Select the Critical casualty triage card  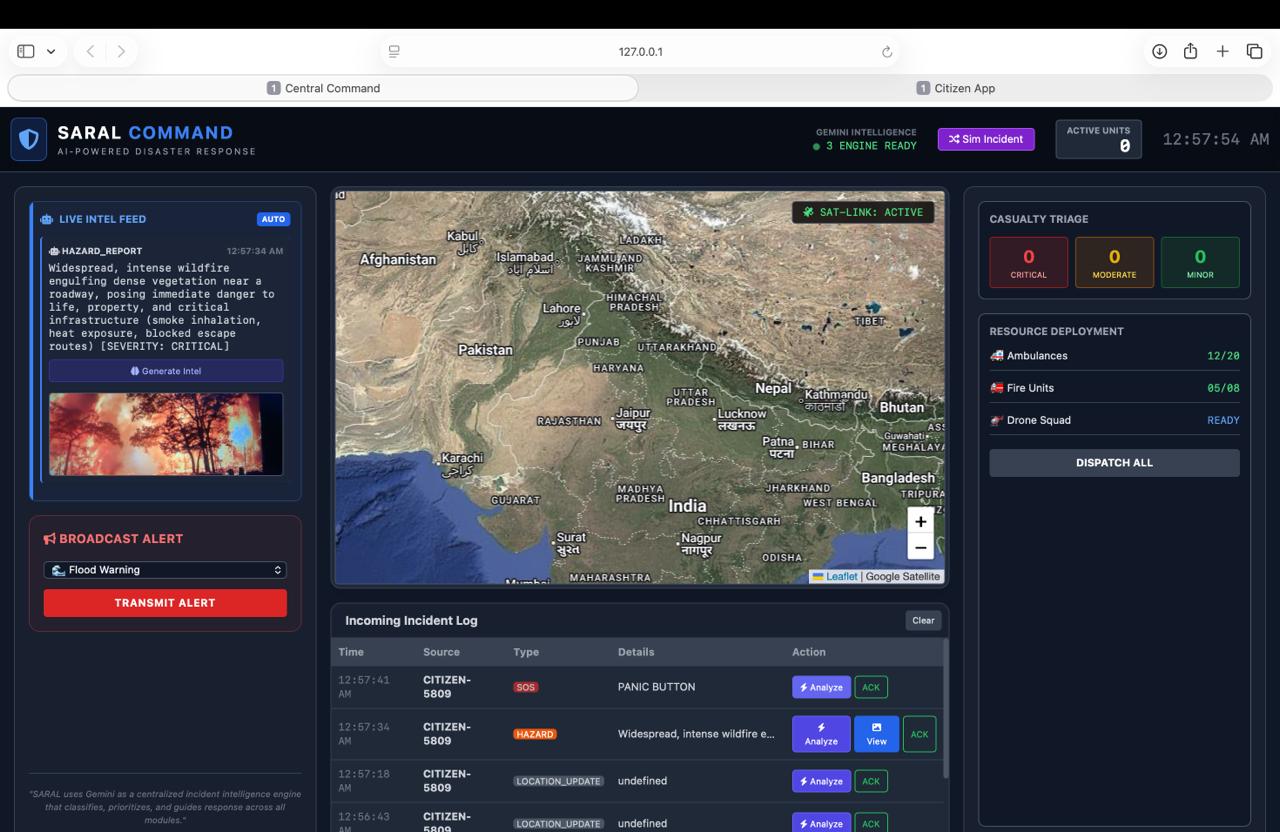coord(1028,263)
